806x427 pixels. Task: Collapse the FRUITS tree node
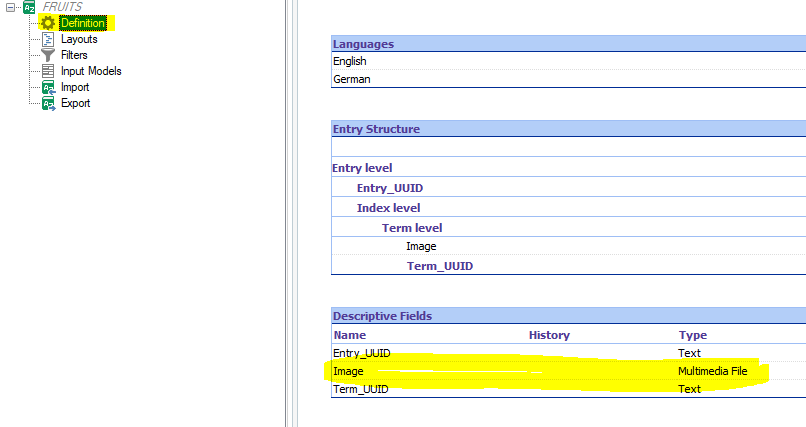coord(10,6)
